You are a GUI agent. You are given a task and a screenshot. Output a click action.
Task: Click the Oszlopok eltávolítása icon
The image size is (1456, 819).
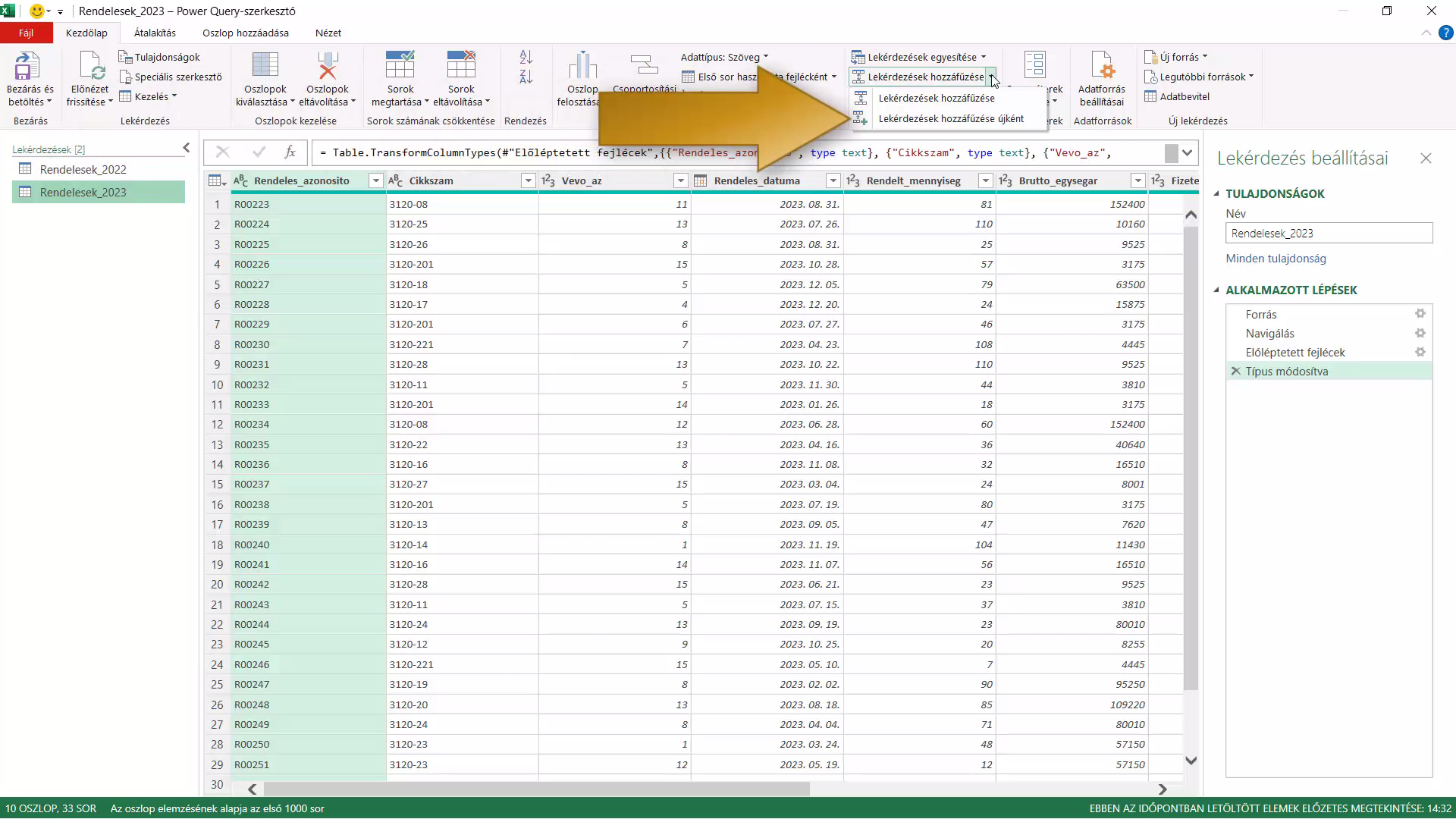click(x=328, y=66)
